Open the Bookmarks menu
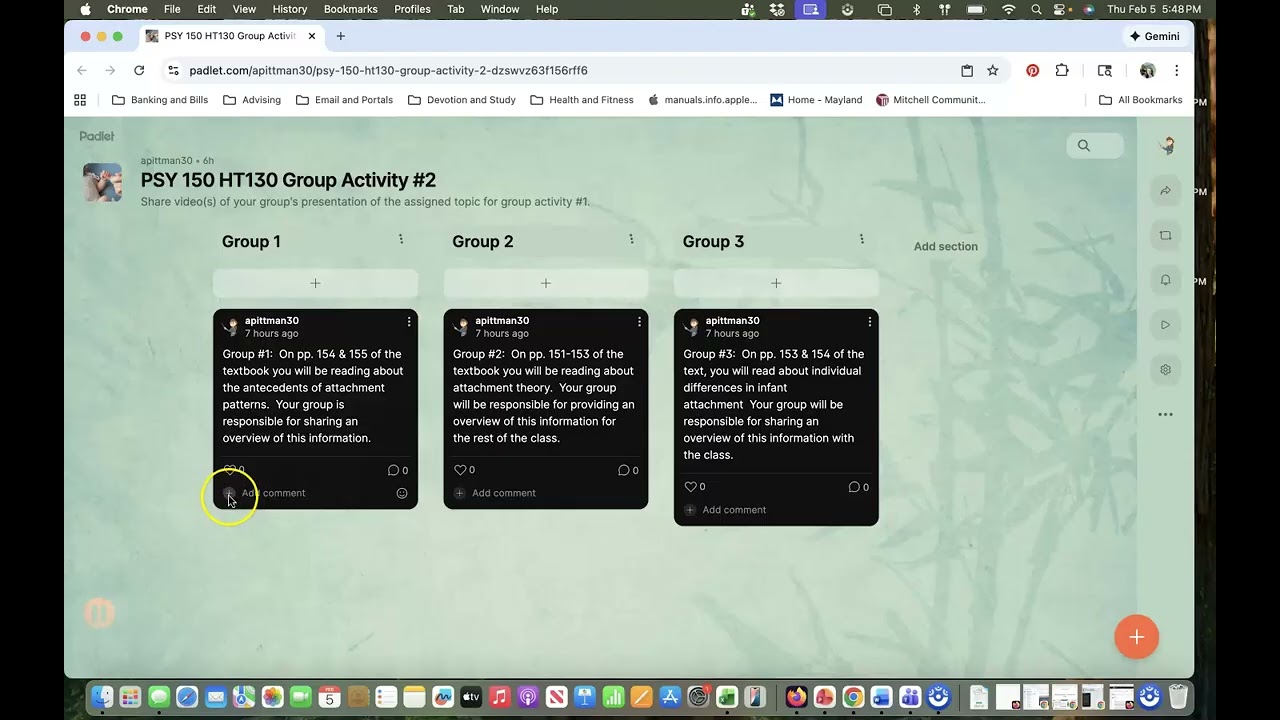 351,9
